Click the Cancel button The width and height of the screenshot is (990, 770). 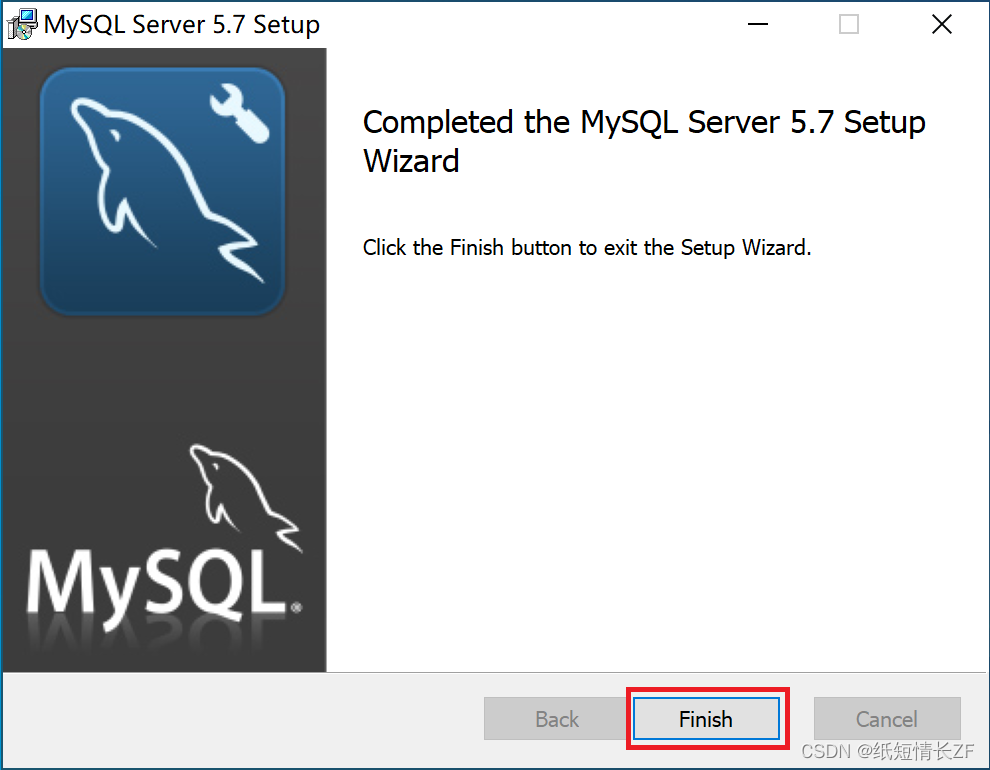point(886,718)
